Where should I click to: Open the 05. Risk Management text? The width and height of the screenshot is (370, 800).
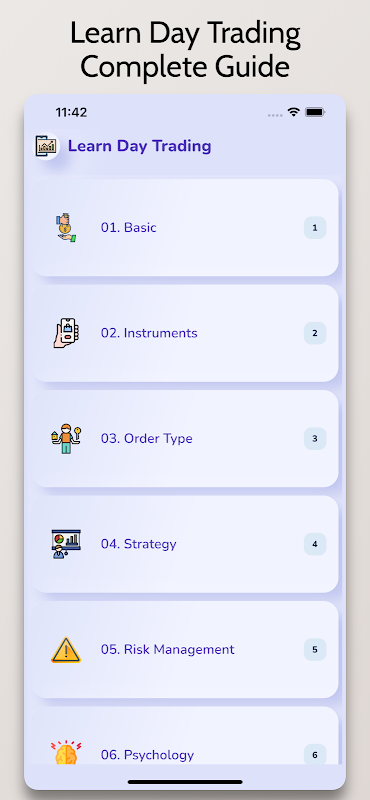(x=167, y=649)
